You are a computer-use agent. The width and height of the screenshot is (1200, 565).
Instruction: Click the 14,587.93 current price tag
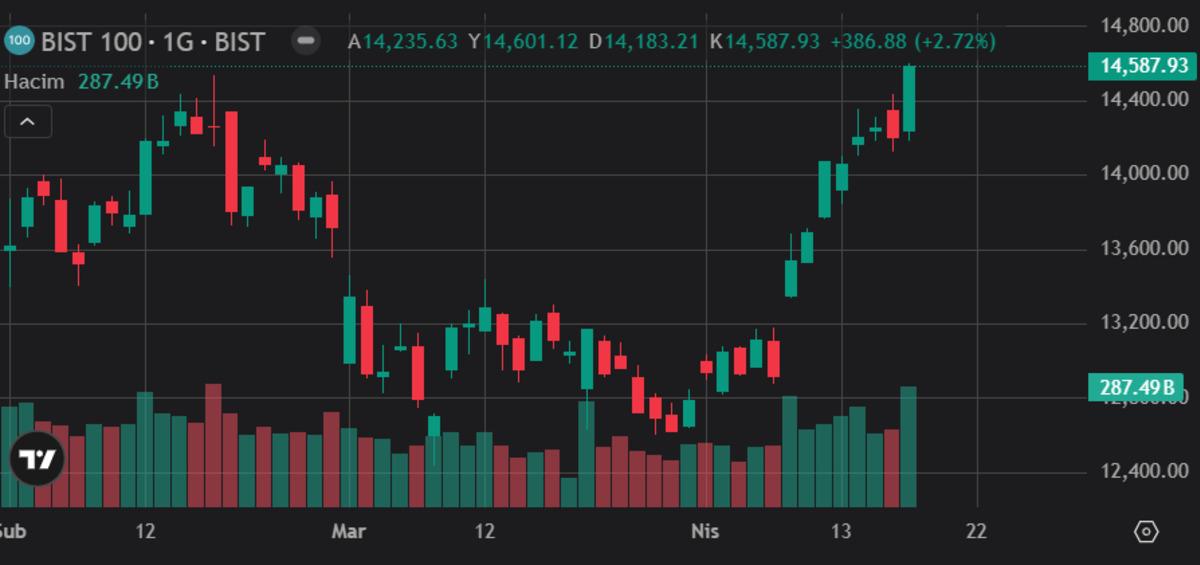tap(1143, 66)
